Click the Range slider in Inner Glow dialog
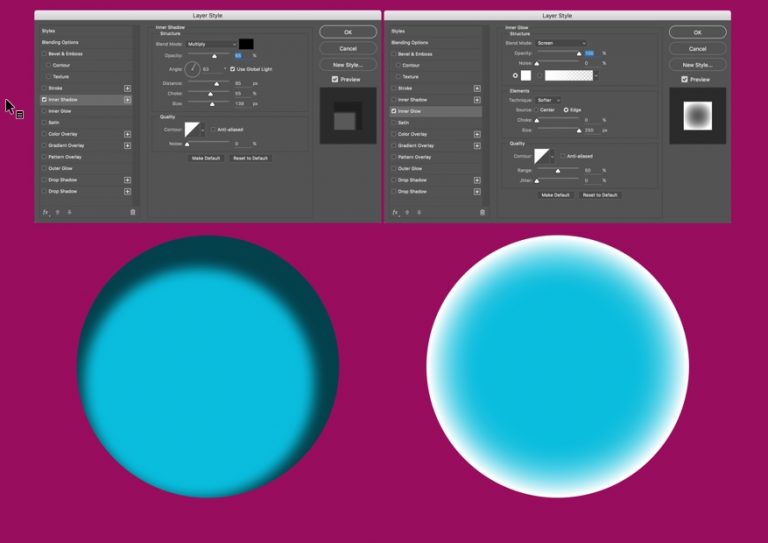Viewport: 768px width, 543px height. (558, 170)
